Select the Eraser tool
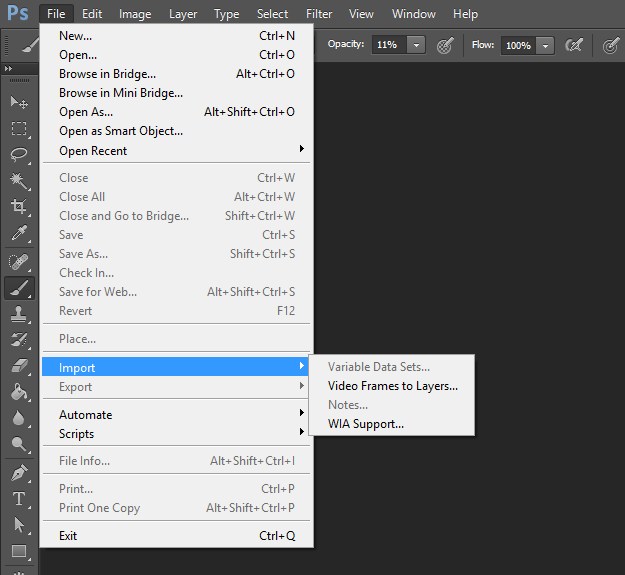The height and width of the screenshot is (575, 625). tap(19, 366)
